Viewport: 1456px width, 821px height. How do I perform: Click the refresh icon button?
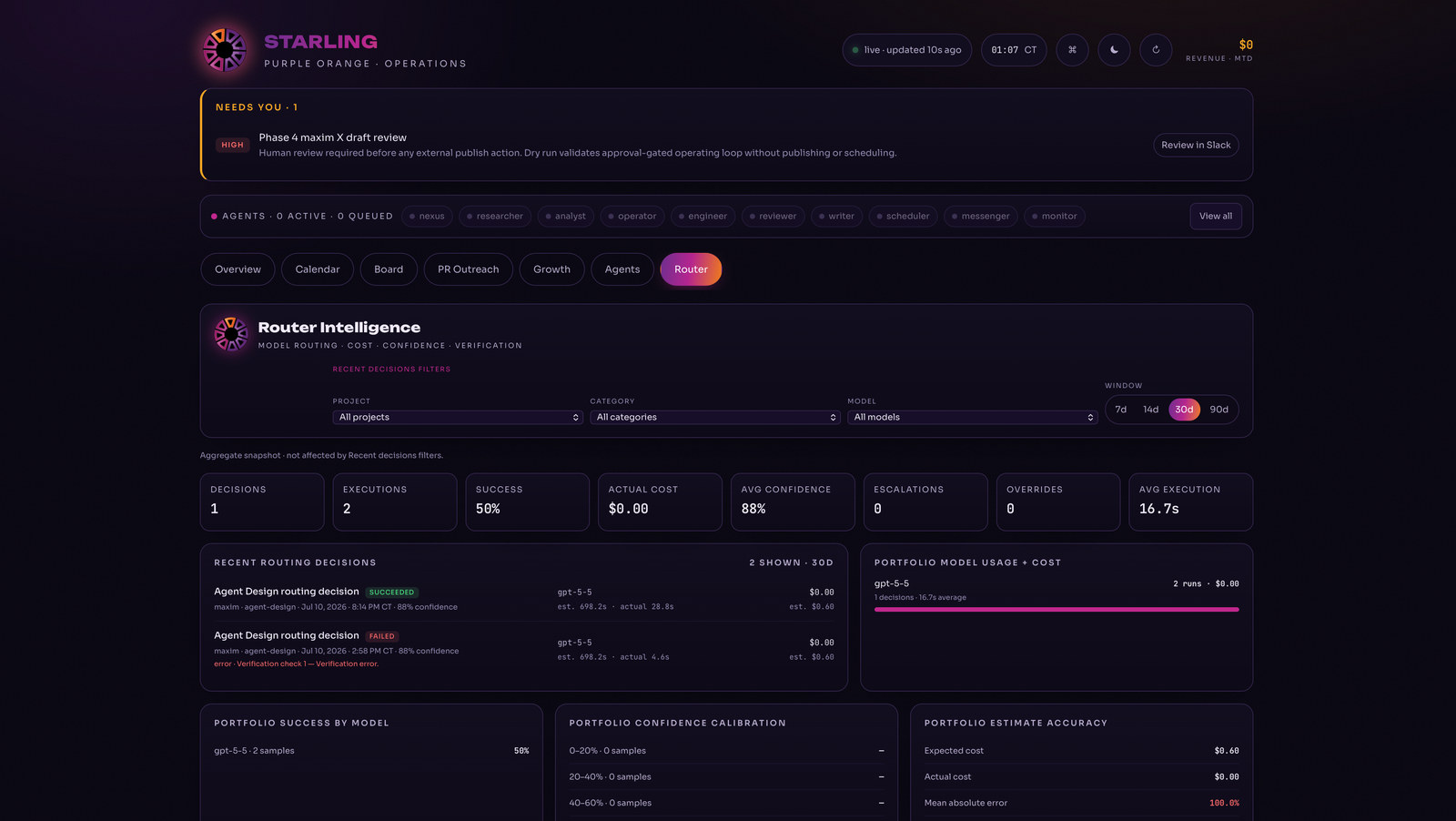[x=1156, y=50]
